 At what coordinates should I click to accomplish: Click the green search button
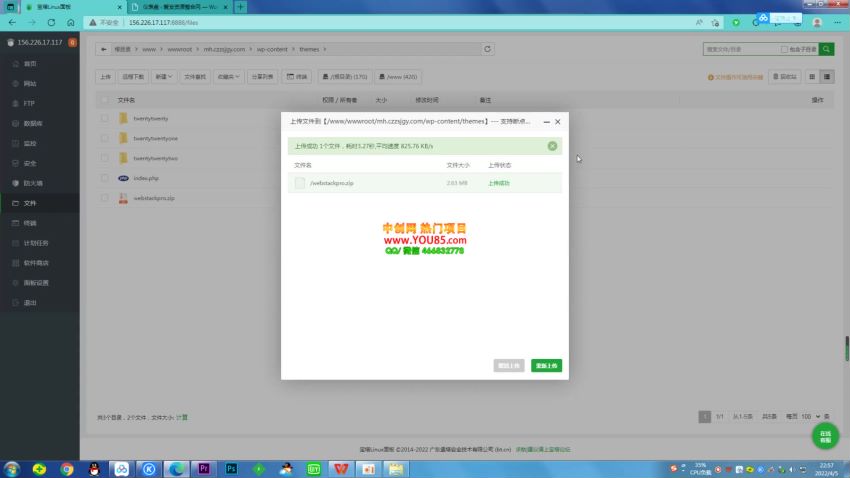tap(827, 48)
